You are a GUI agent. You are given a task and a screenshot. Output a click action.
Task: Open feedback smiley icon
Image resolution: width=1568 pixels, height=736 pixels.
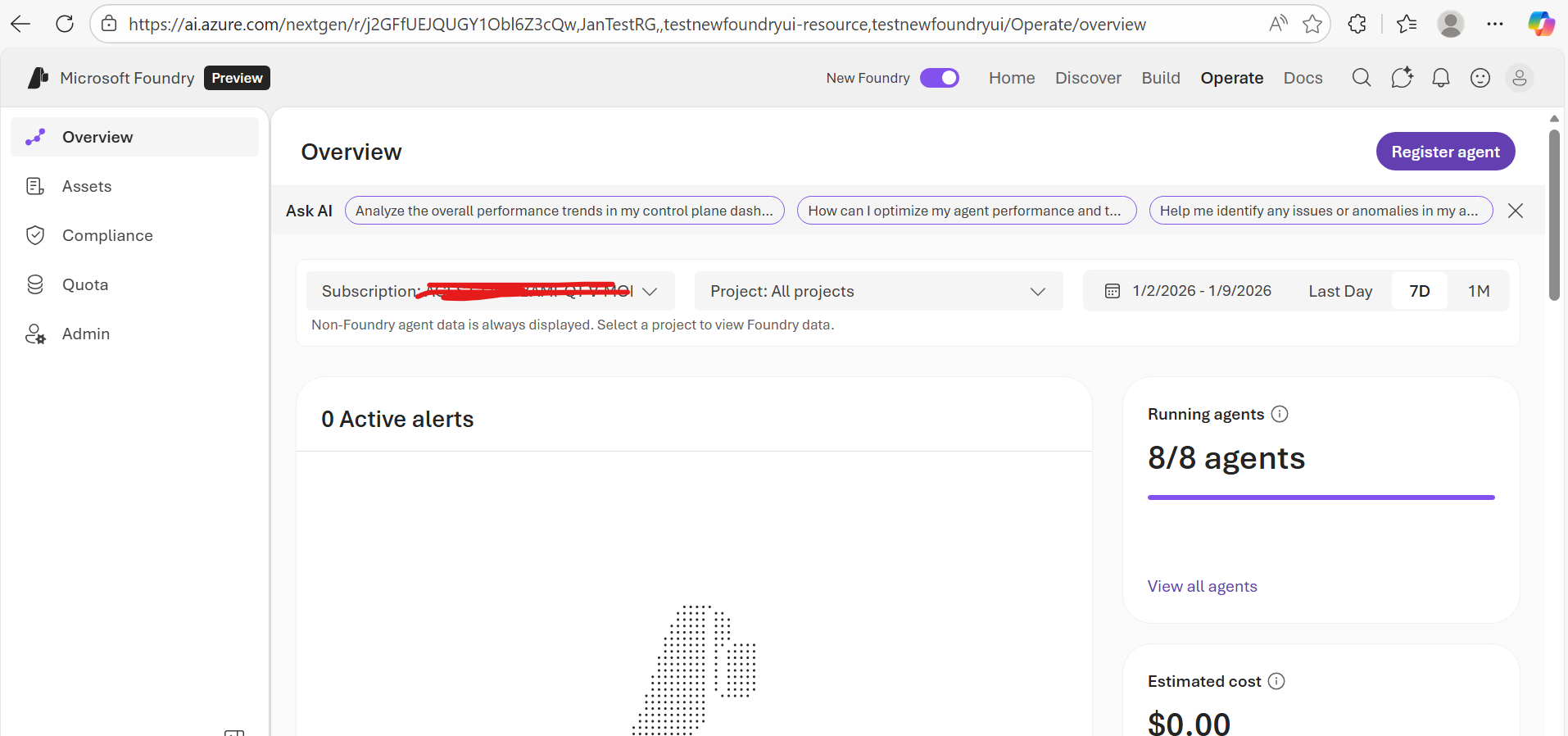(x=1480, y=78)
